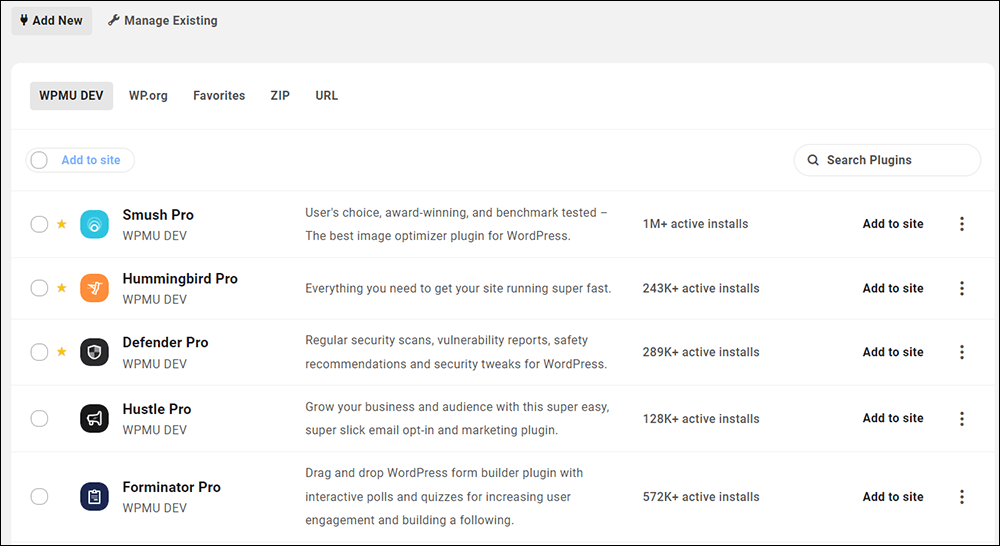
Task: Click bulk Add to site label
Action: pyautogui.click(x=91, y=160)
